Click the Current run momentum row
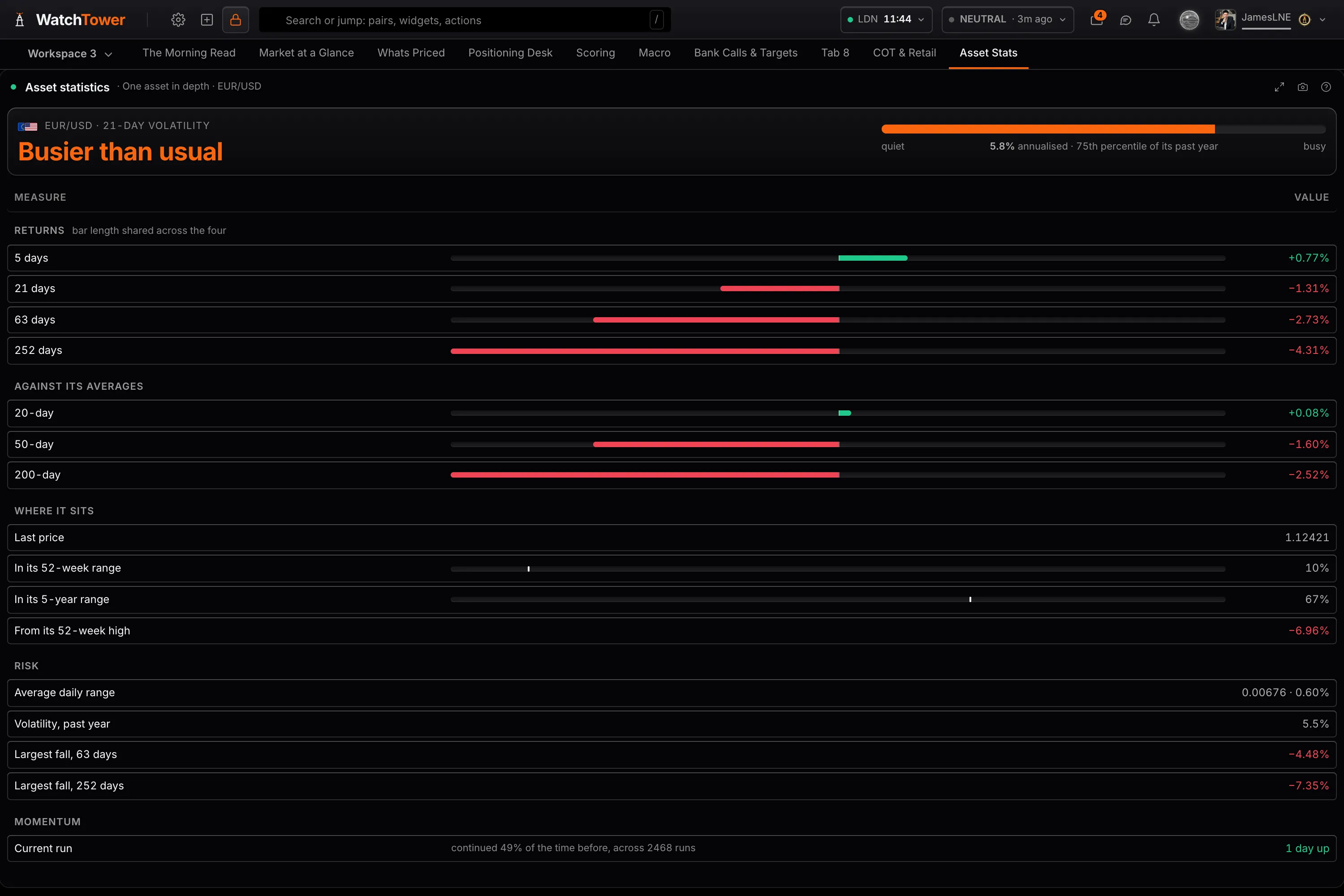This screenshot has width=1344, height=896. coord(672,849)
